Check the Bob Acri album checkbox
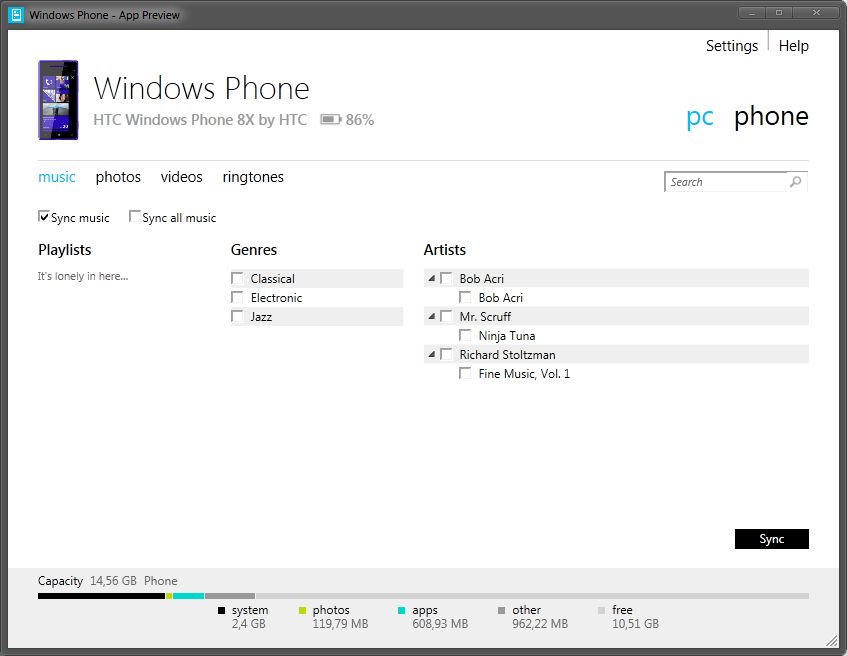 click(465, 297)
